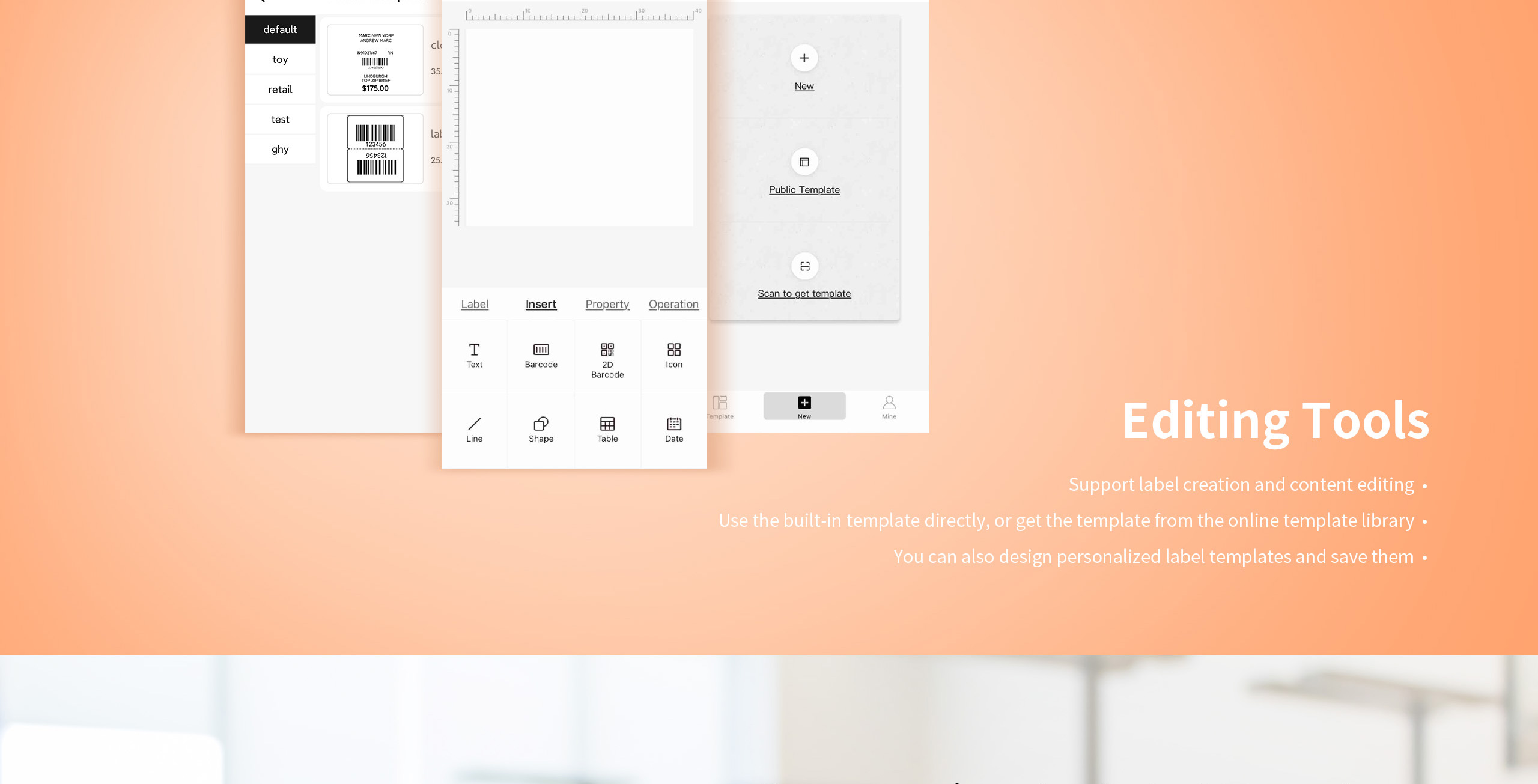The image size is (1538, 784).
Task: Select the Text insert tool
Action: 474,354
